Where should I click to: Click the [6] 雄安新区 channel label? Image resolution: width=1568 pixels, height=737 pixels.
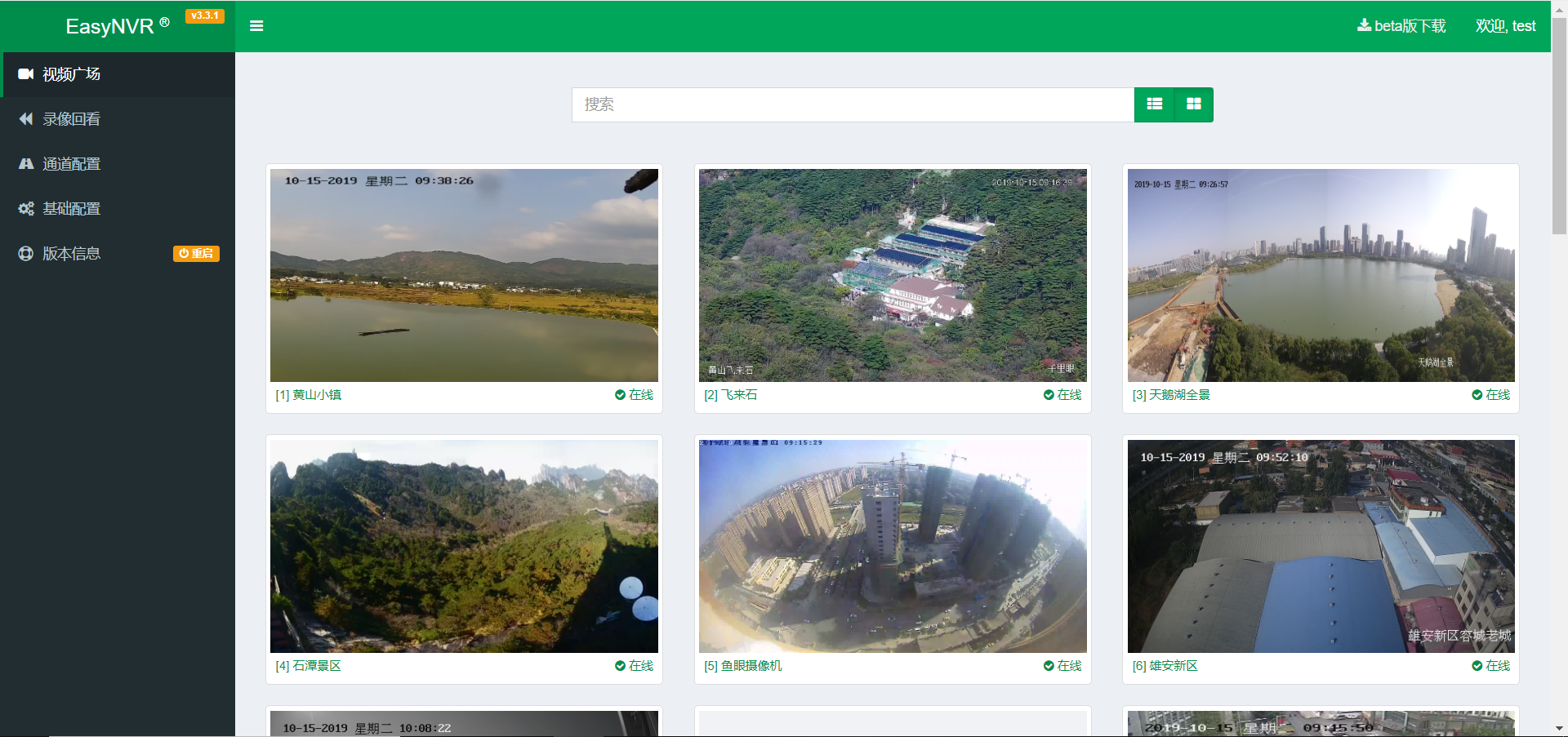point(1165,666)
